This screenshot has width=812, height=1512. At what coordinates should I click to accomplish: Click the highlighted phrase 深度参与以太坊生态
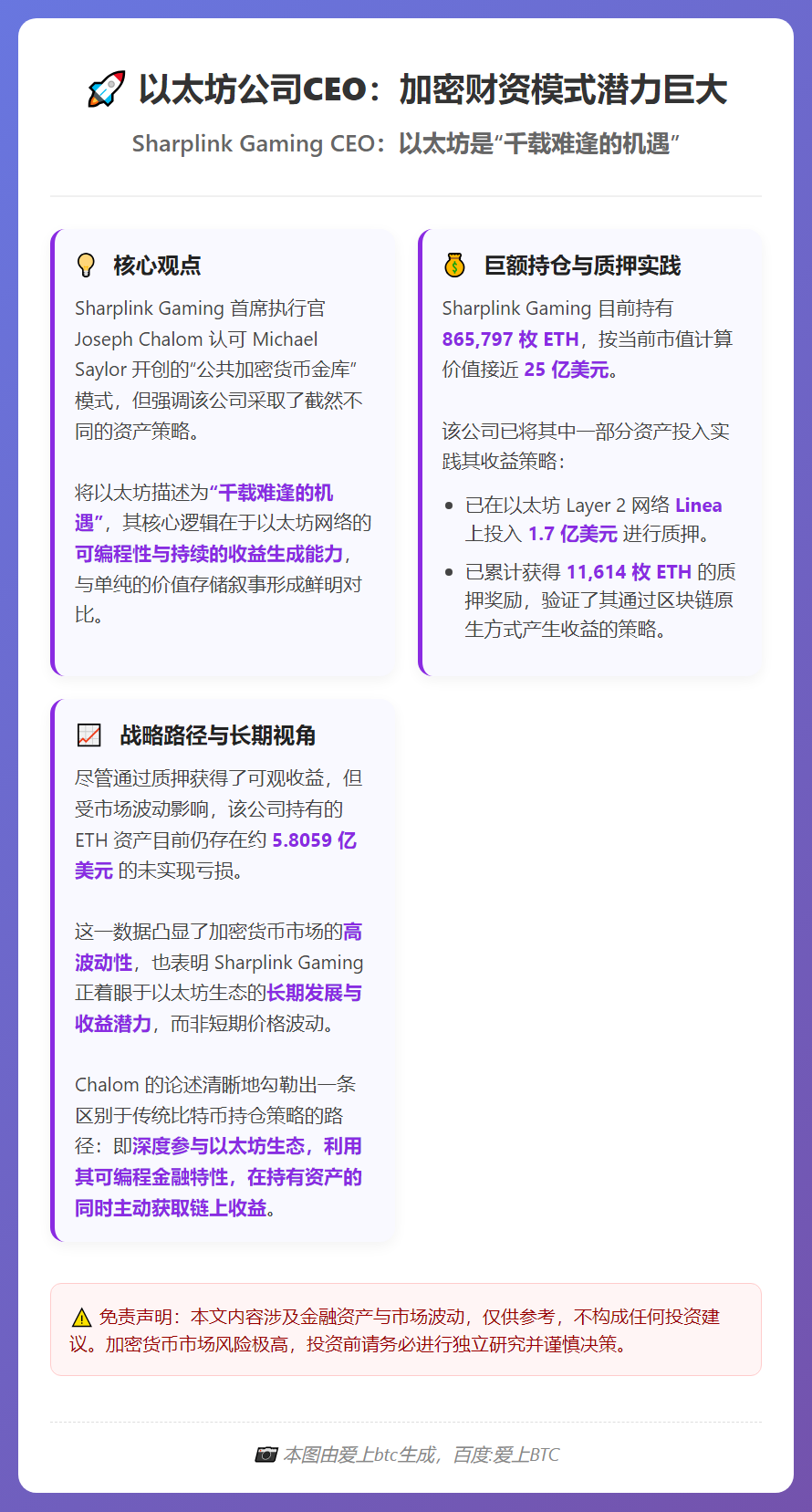219,1146
